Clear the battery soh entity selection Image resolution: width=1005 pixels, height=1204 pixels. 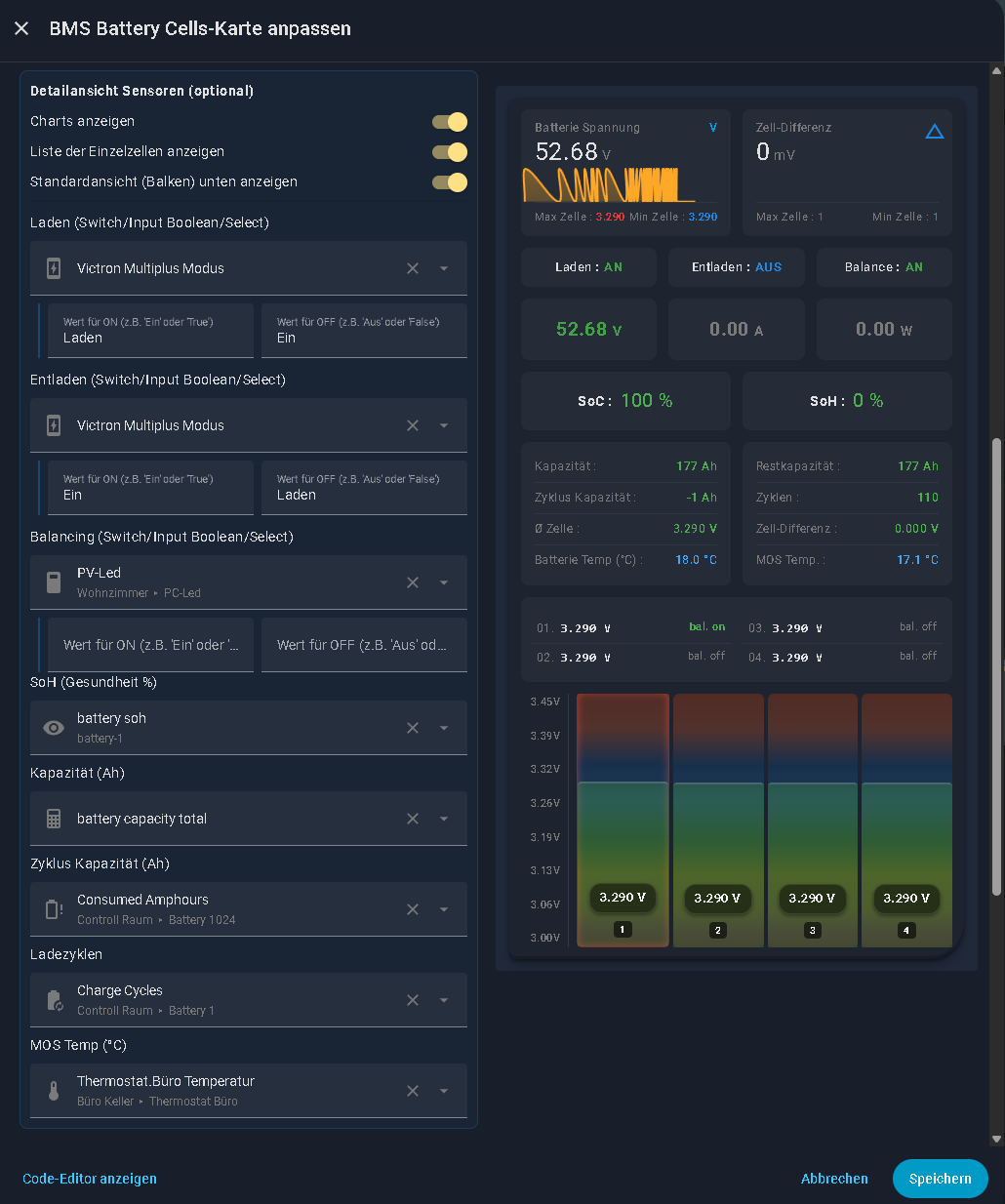413,728
